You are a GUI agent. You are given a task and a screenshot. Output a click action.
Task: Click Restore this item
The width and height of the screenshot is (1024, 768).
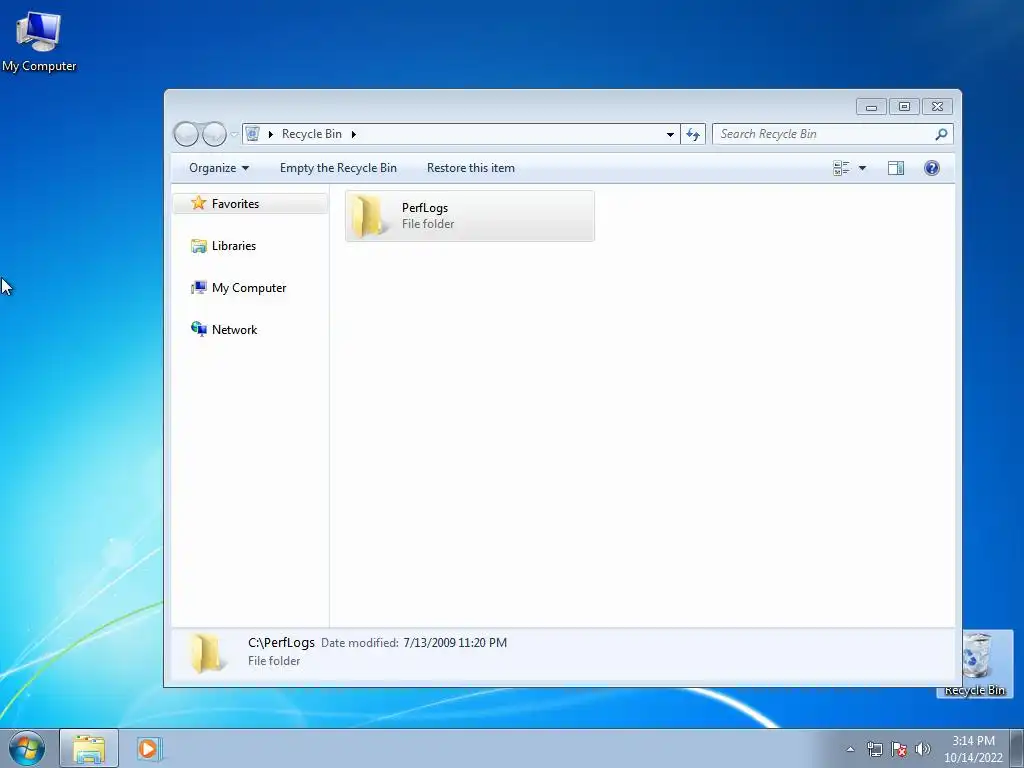click(471, 168)
